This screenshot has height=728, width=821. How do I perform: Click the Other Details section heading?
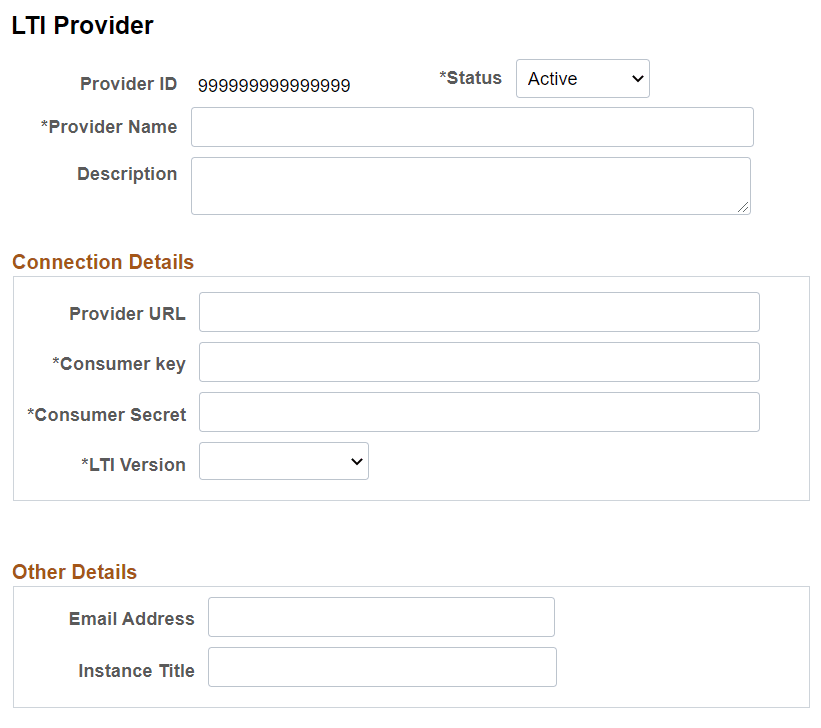tap(74, 572)
